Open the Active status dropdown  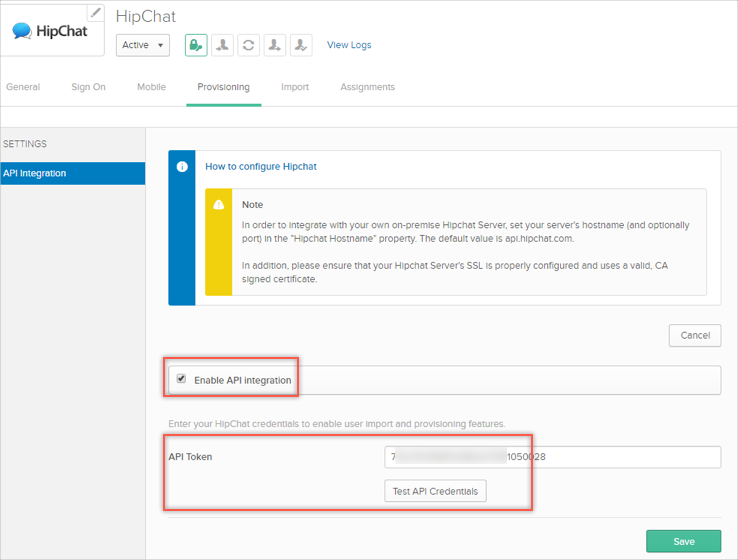(143, 45)
